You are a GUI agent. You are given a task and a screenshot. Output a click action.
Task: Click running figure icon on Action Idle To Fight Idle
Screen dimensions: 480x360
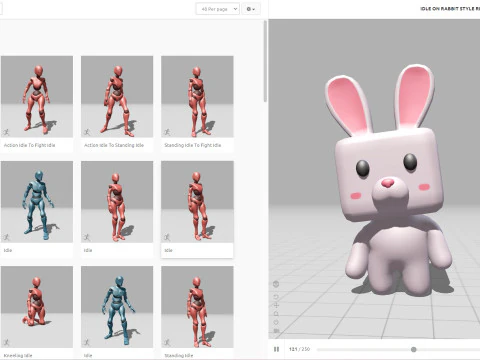[x=7, y=132]
